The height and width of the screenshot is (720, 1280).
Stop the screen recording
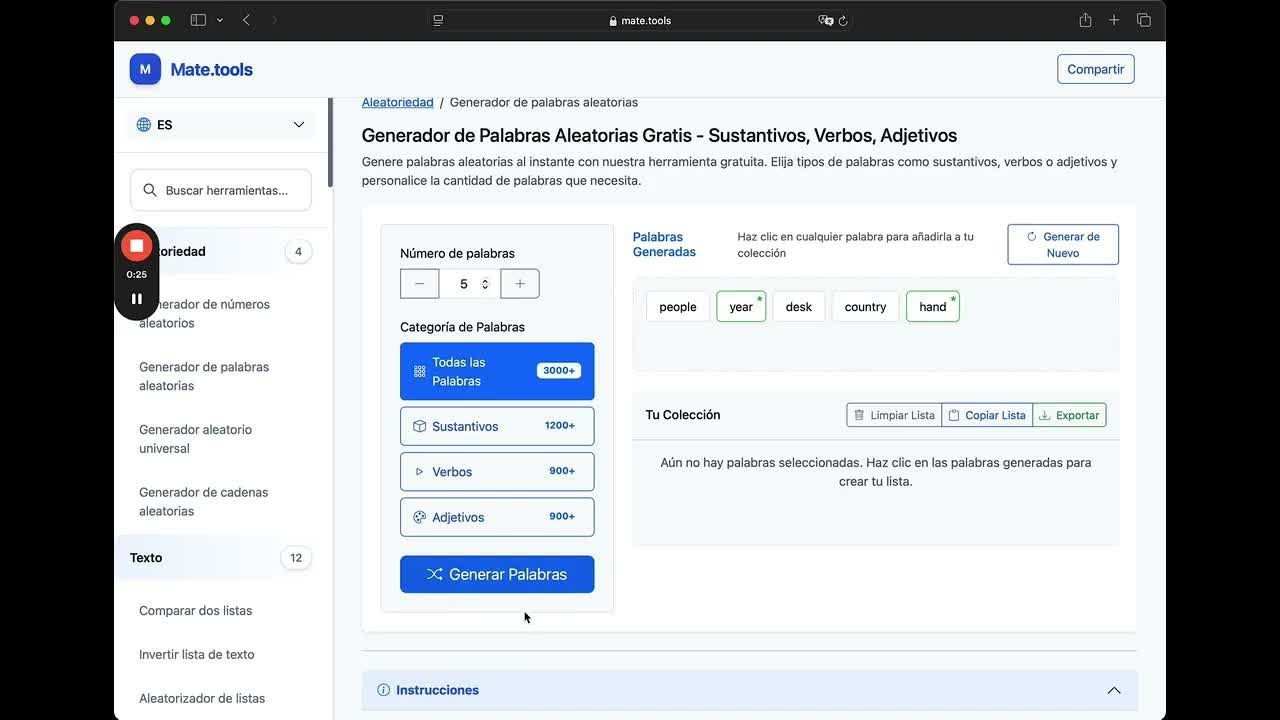pyautogui.click(x=137, y=246)
